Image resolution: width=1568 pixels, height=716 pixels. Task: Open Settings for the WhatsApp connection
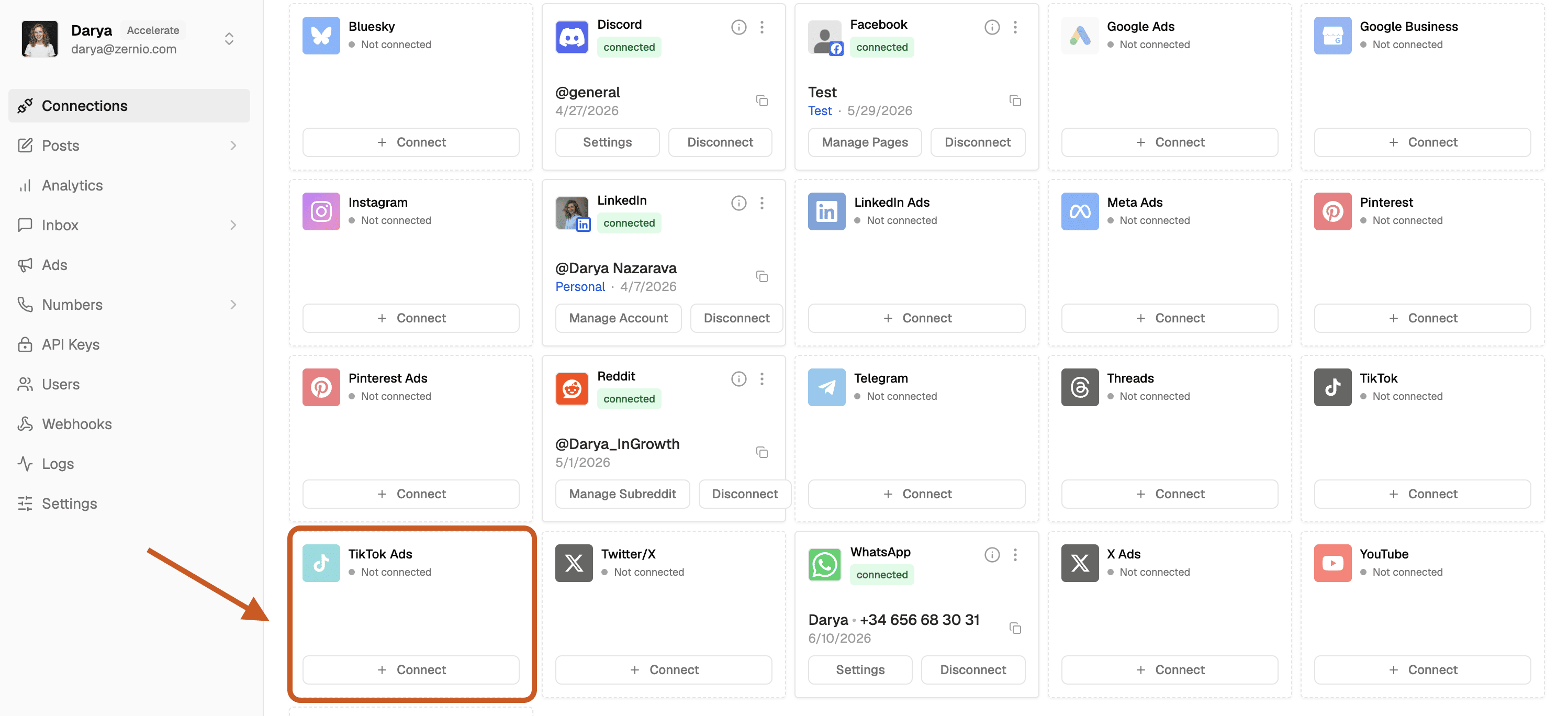(860, 670)
